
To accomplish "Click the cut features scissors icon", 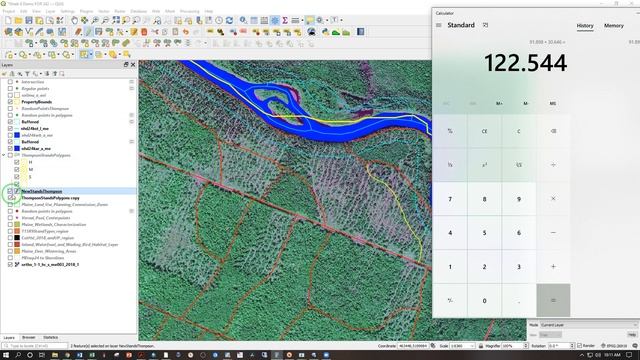I will click(x=155, y=32).
